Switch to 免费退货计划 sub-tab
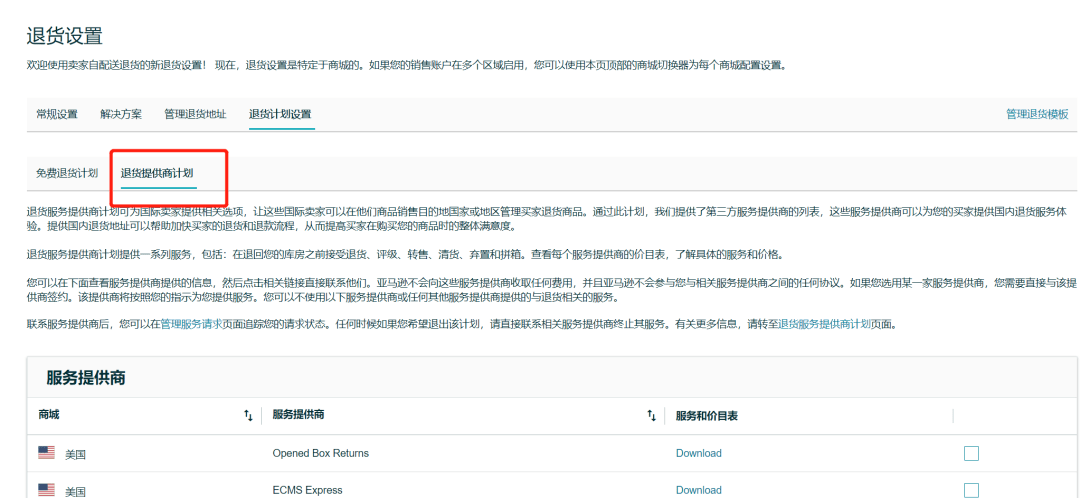Screen dimensions: 1080x498 coord(67,173)
